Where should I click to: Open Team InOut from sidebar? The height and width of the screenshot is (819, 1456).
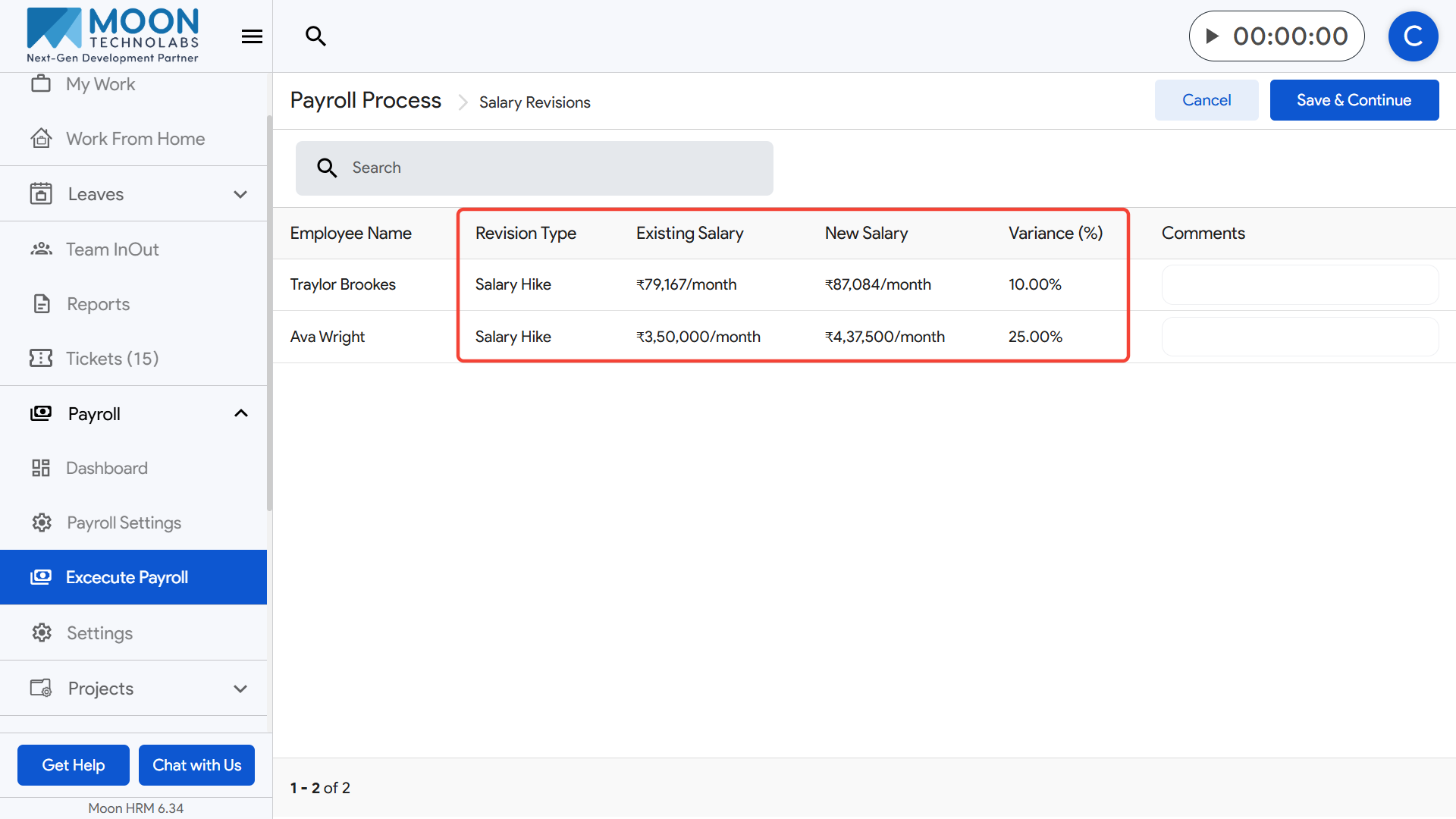pyautogui.click(x=112, y=249)
